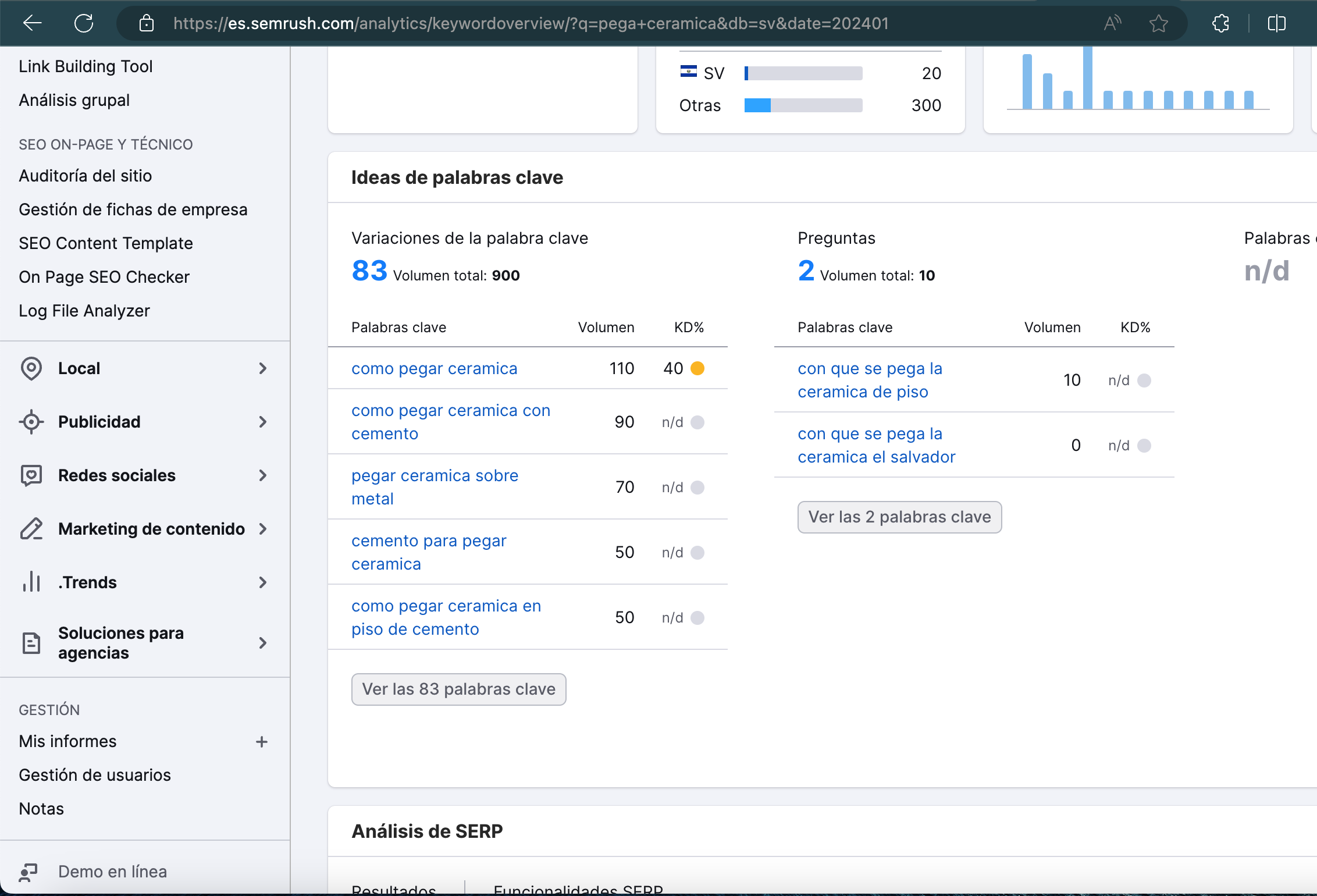
Task: Click the Demo en línea presenter icon
Action: click(x=28, y=872)
